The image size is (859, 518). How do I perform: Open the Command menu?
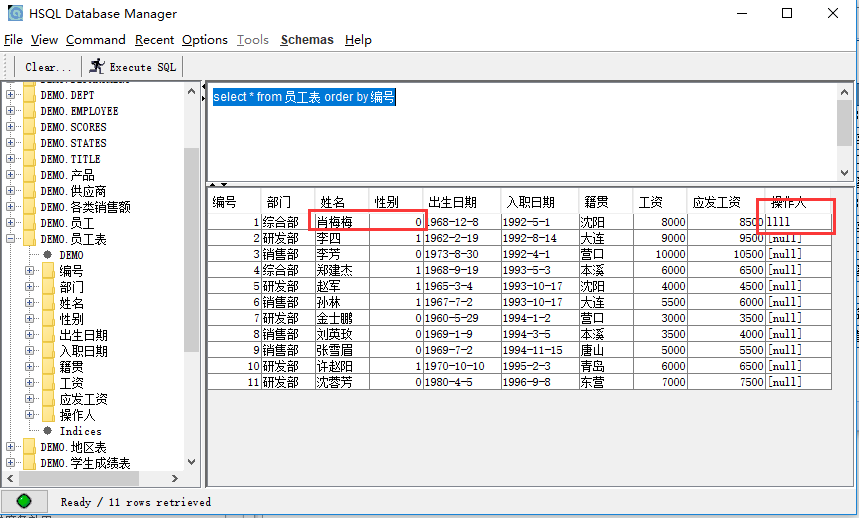96,40
